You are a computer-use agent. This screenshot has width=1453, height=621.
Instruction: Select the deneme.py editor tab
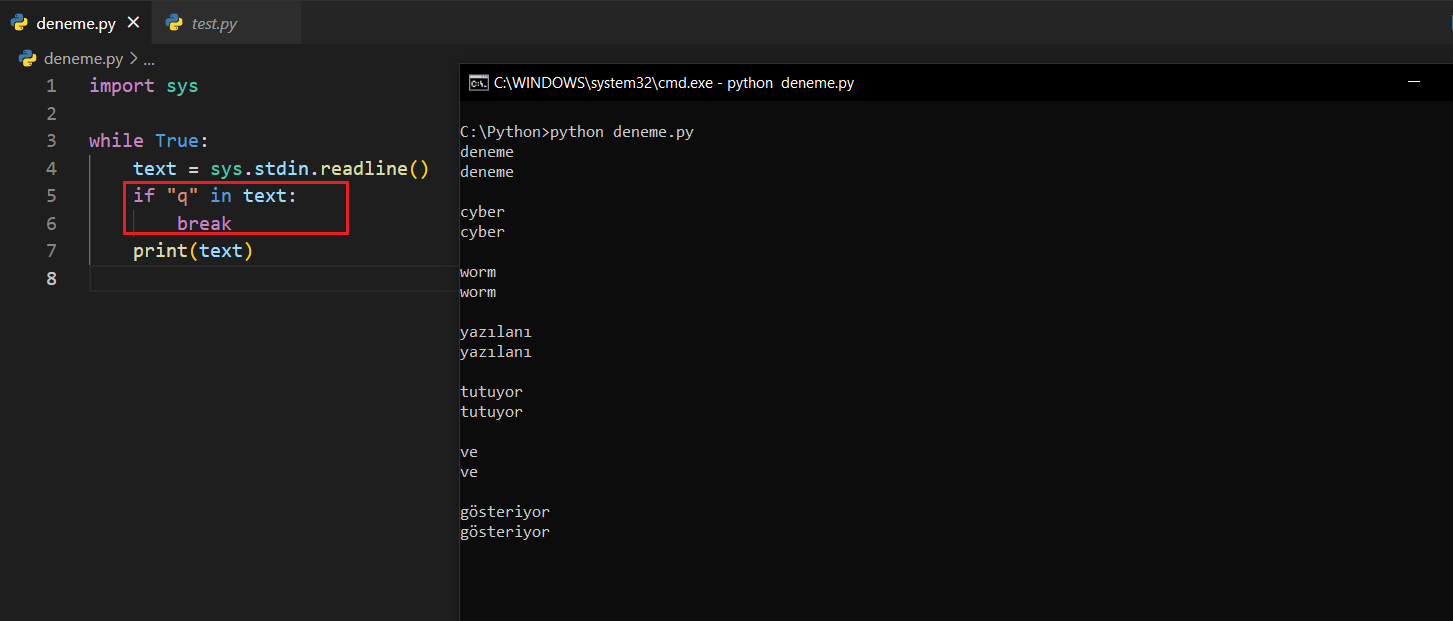coord(75,23)
